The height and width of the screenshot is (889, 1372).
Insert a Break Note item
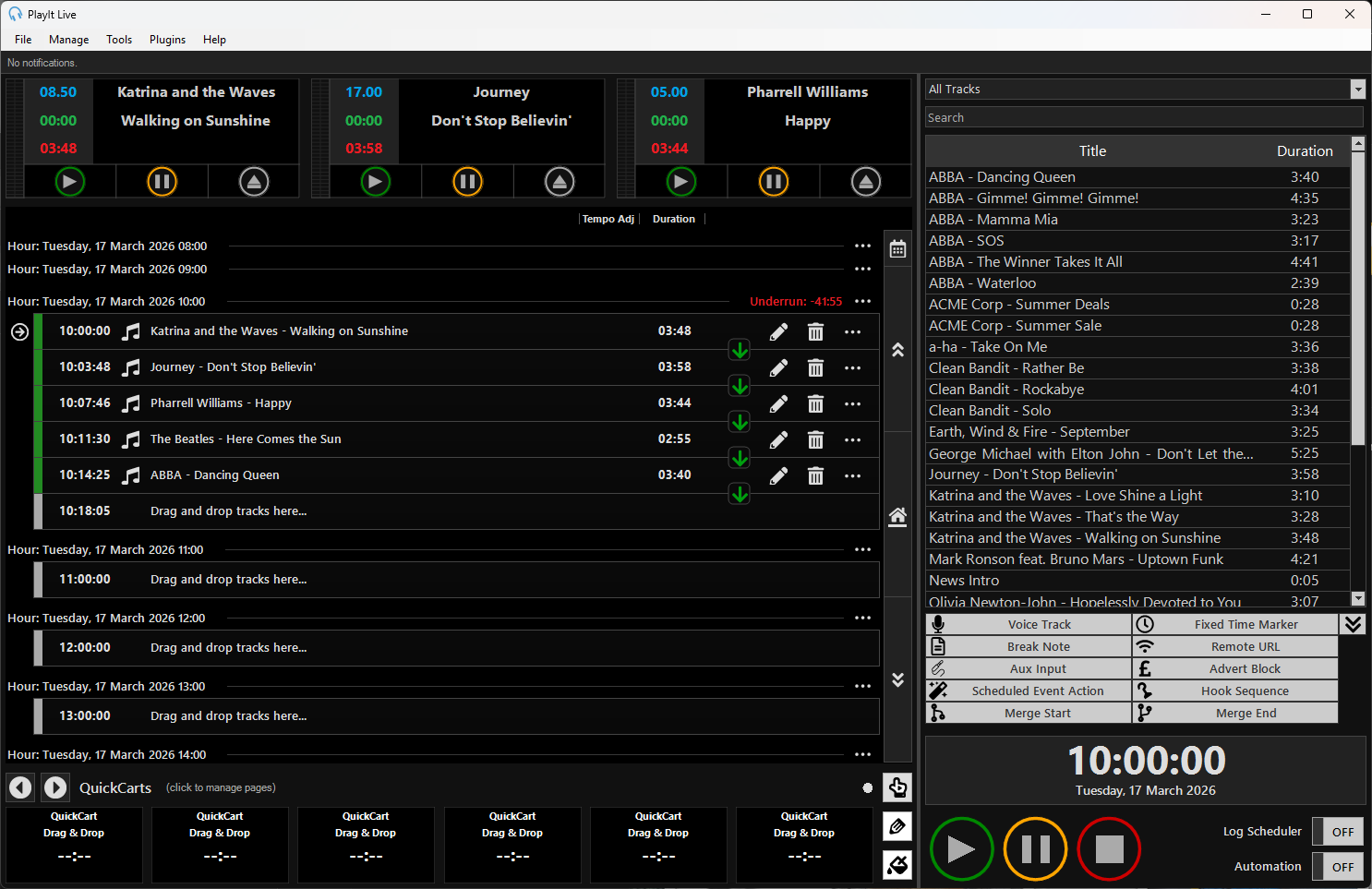point(1029,647)
